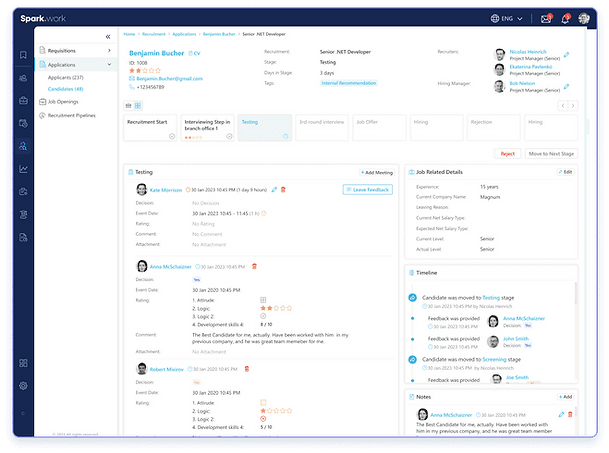This screenshot has height=453, width=609.
Task: Go to next stages with right arrow
Action: coord(573,106)
